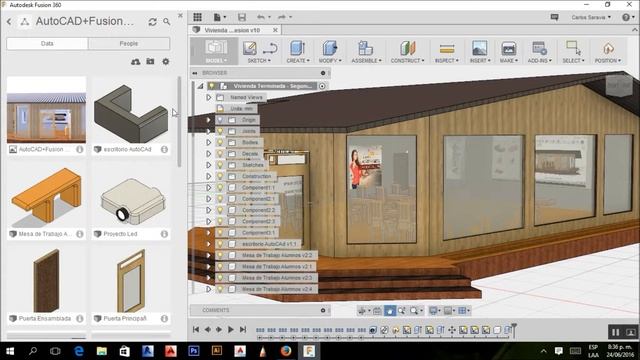Open the Carlos Saravia account dropdown

[x=591, y=17]
